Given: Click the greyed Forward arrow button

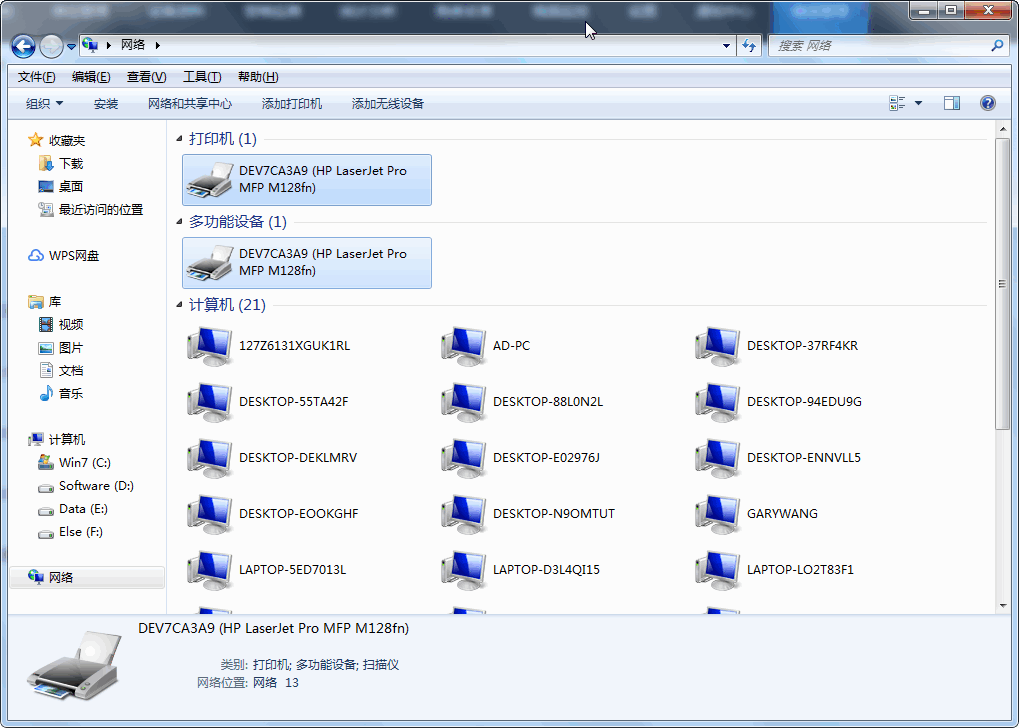Looking at the screenshot, I should [51, 46].
